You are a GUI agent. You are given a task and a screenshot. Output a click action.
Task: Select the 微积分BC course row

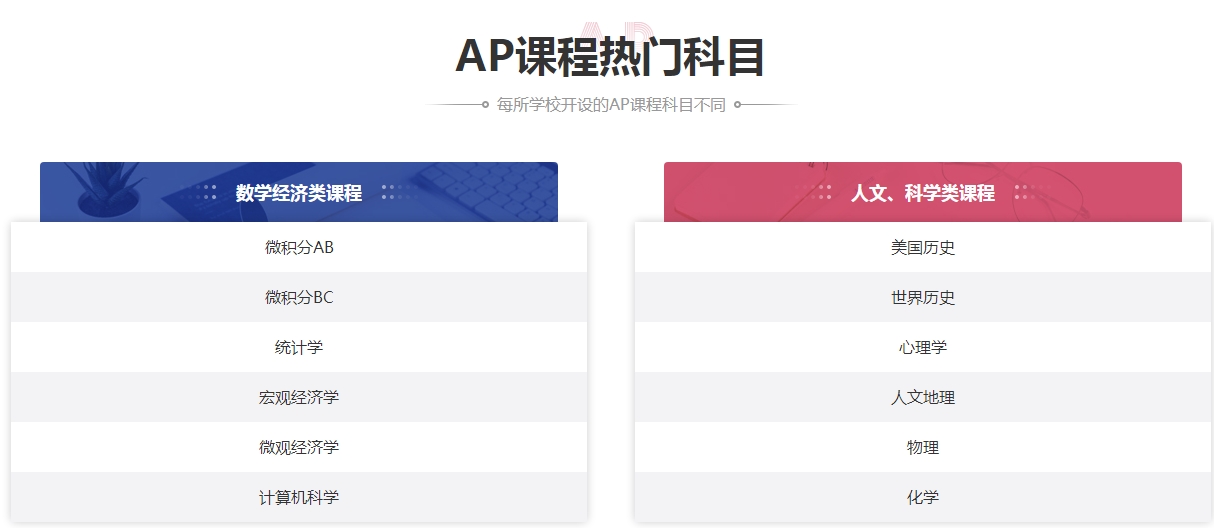(299, 297)
